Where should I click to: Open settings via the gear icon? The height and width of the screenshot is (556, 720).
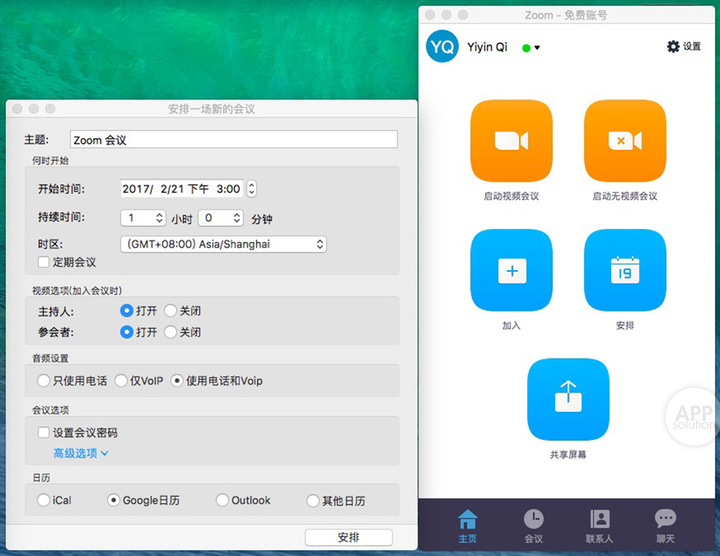(x=673, y=46)
